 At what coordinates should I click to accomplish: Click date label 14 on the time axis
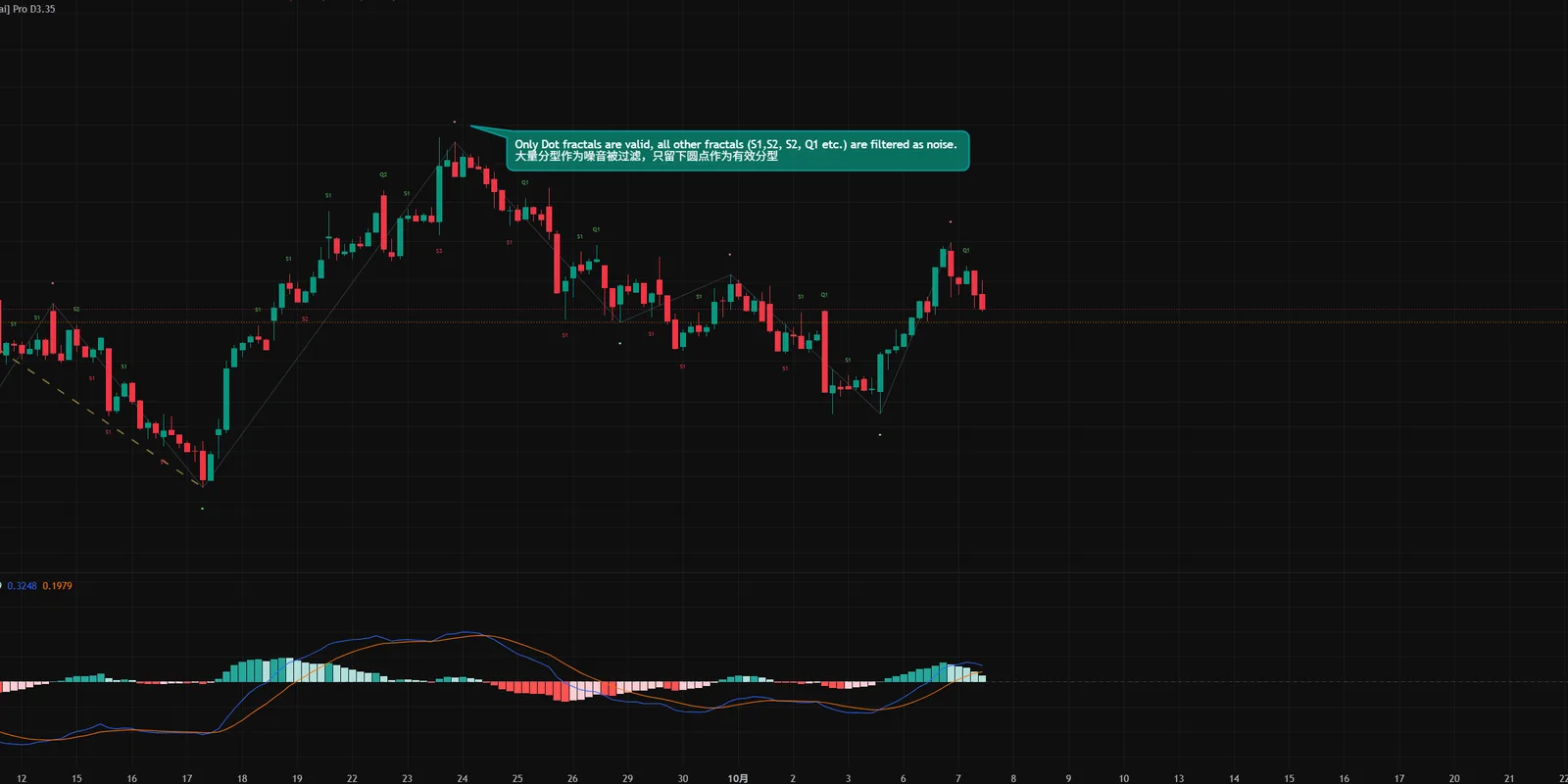point(1234,778)
